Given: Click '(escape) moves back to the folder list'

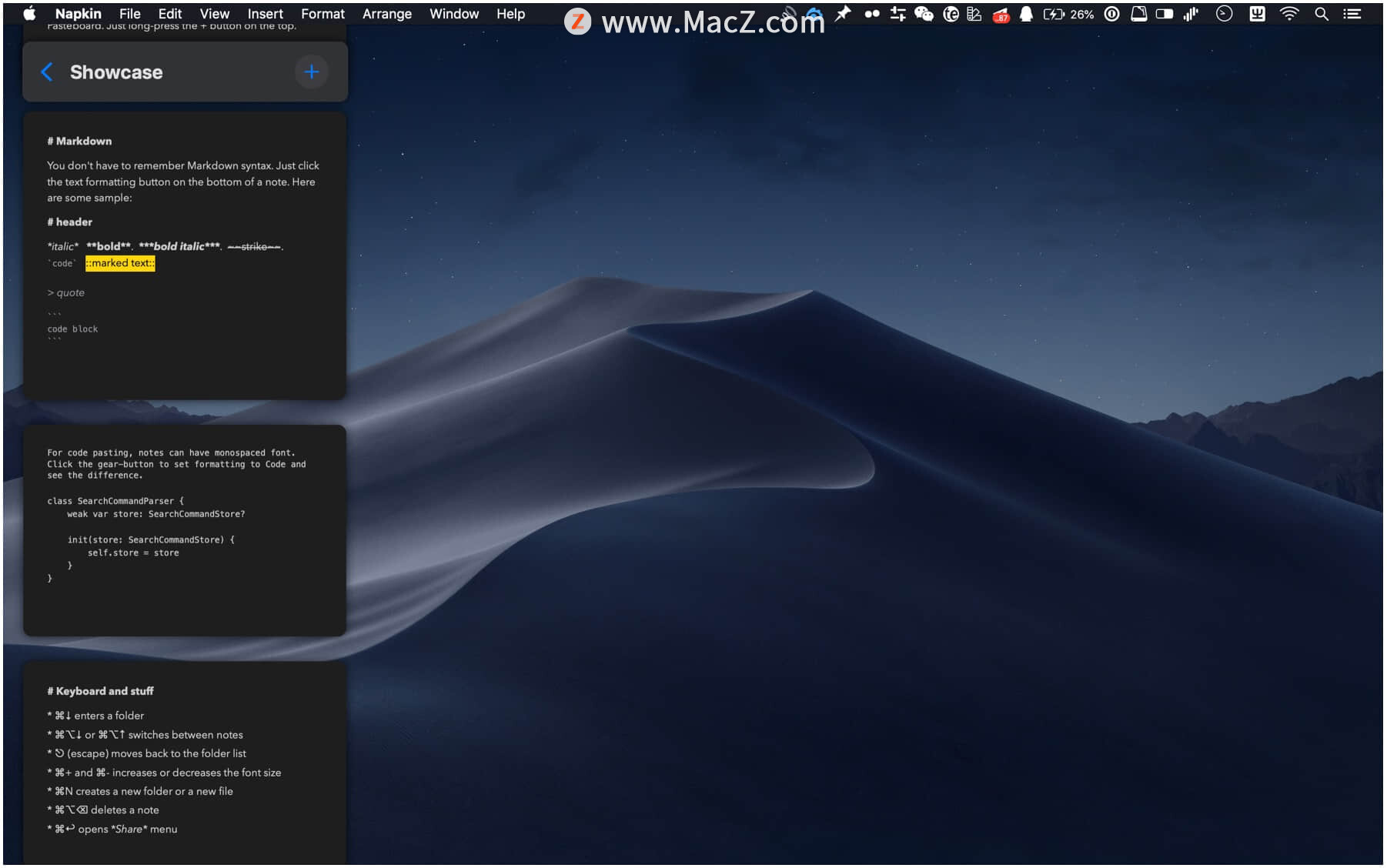Looking at the screenshot, I should click(146, 753).
